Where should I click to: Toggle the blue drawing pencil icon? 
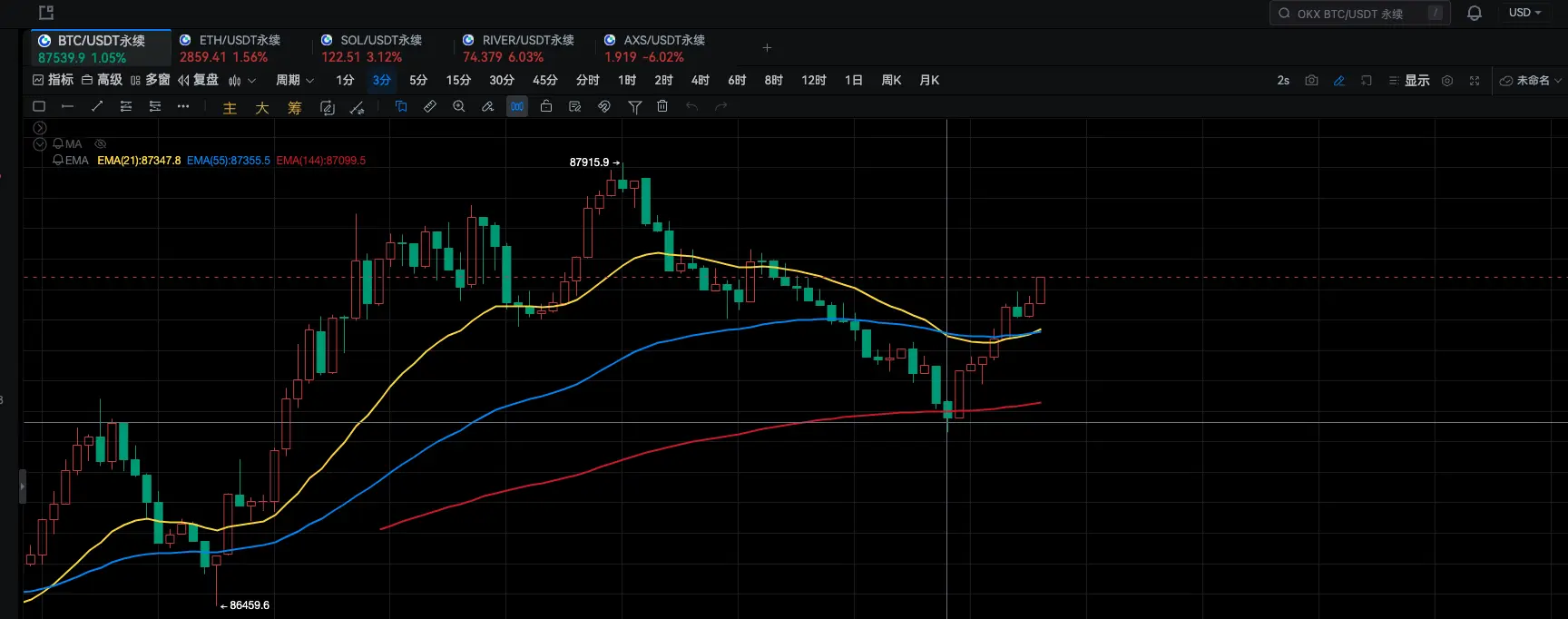click(x=1339, y=80)
